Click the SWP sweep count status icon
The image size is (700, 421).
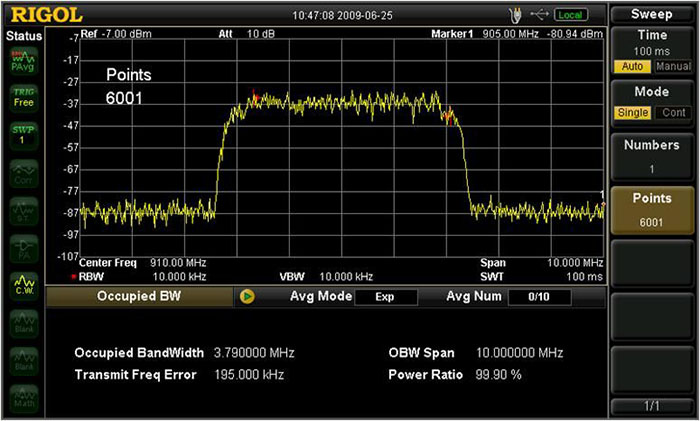click(x=21, y=135)
